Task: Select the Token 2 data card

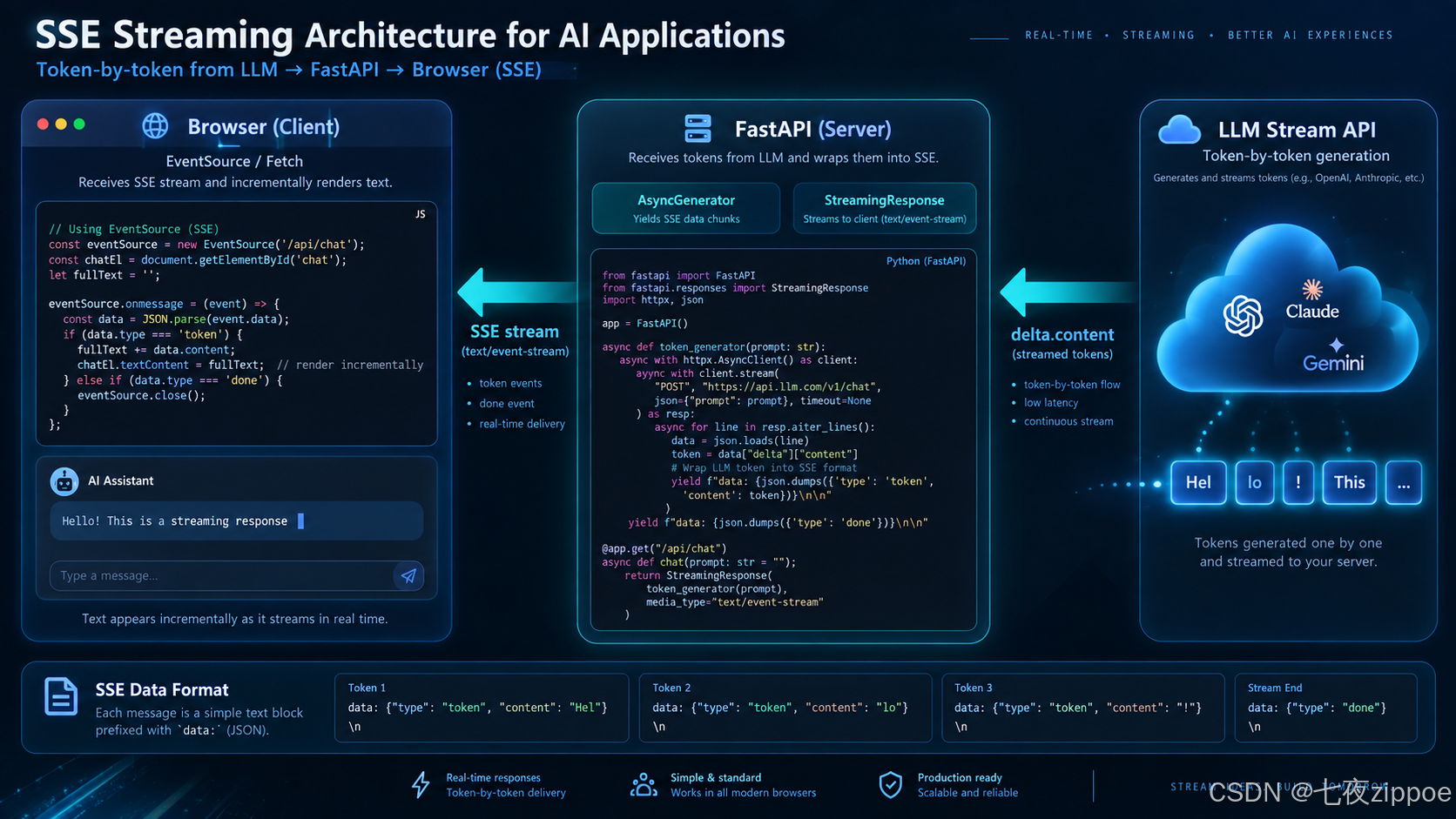Action: coord(785,708)
